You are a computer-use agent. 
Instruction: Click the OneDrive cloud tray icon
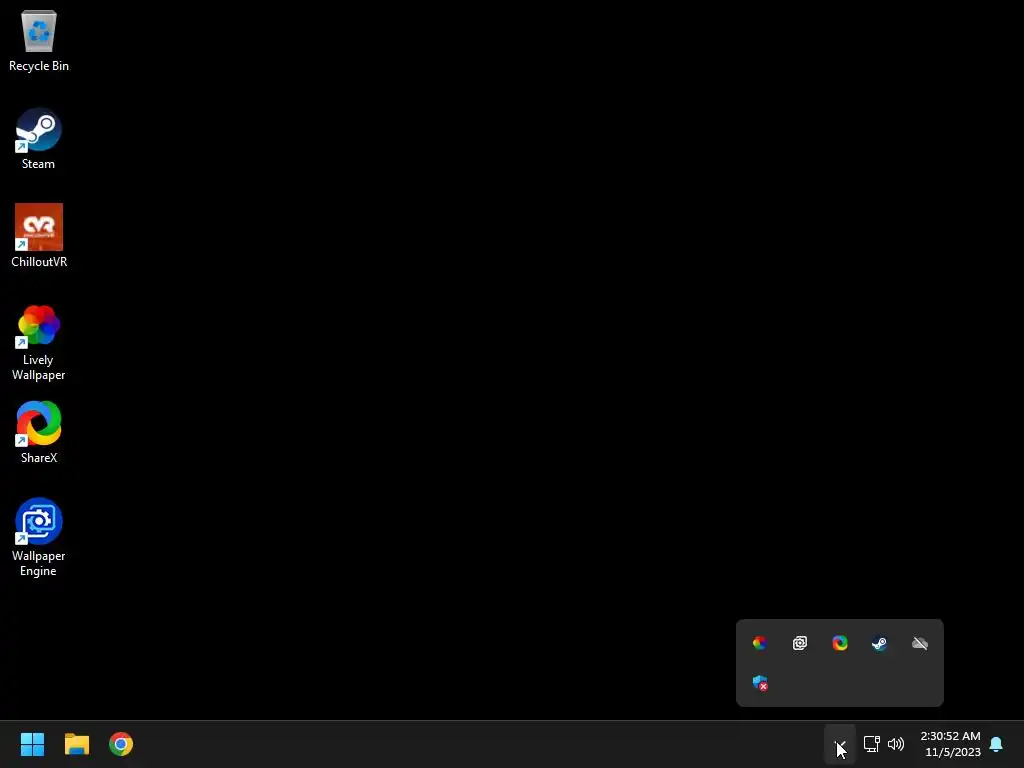click(920, 643)
